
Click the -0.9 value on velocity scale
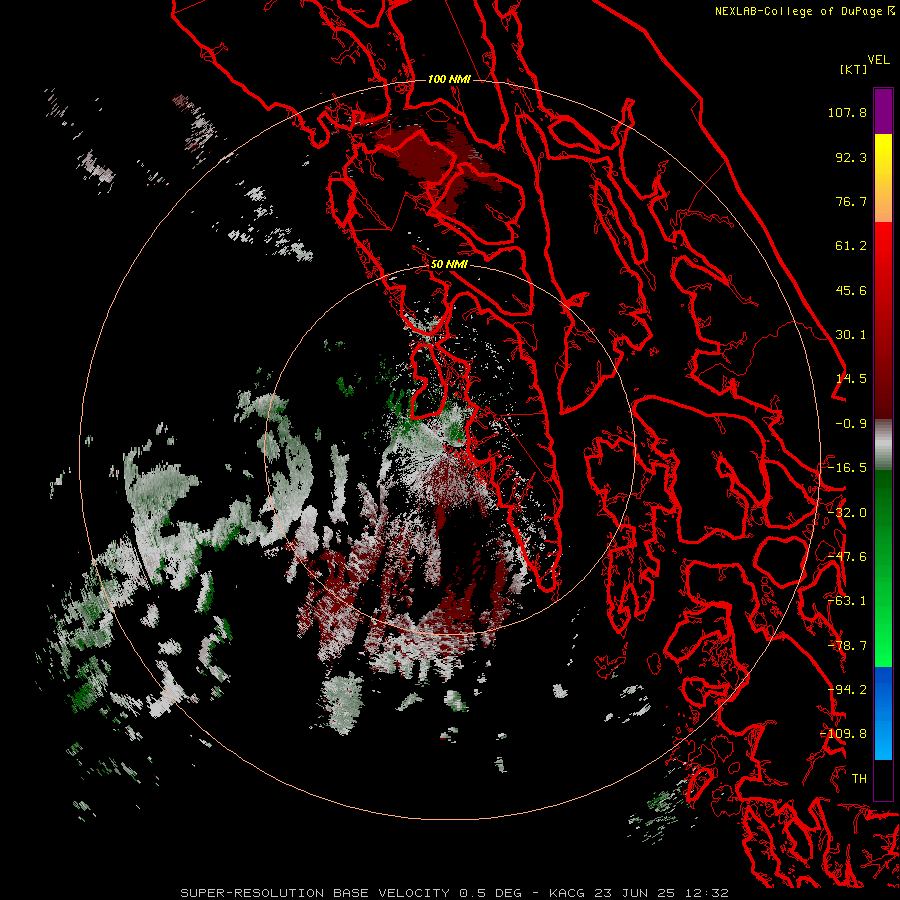[x=851, y=424]
